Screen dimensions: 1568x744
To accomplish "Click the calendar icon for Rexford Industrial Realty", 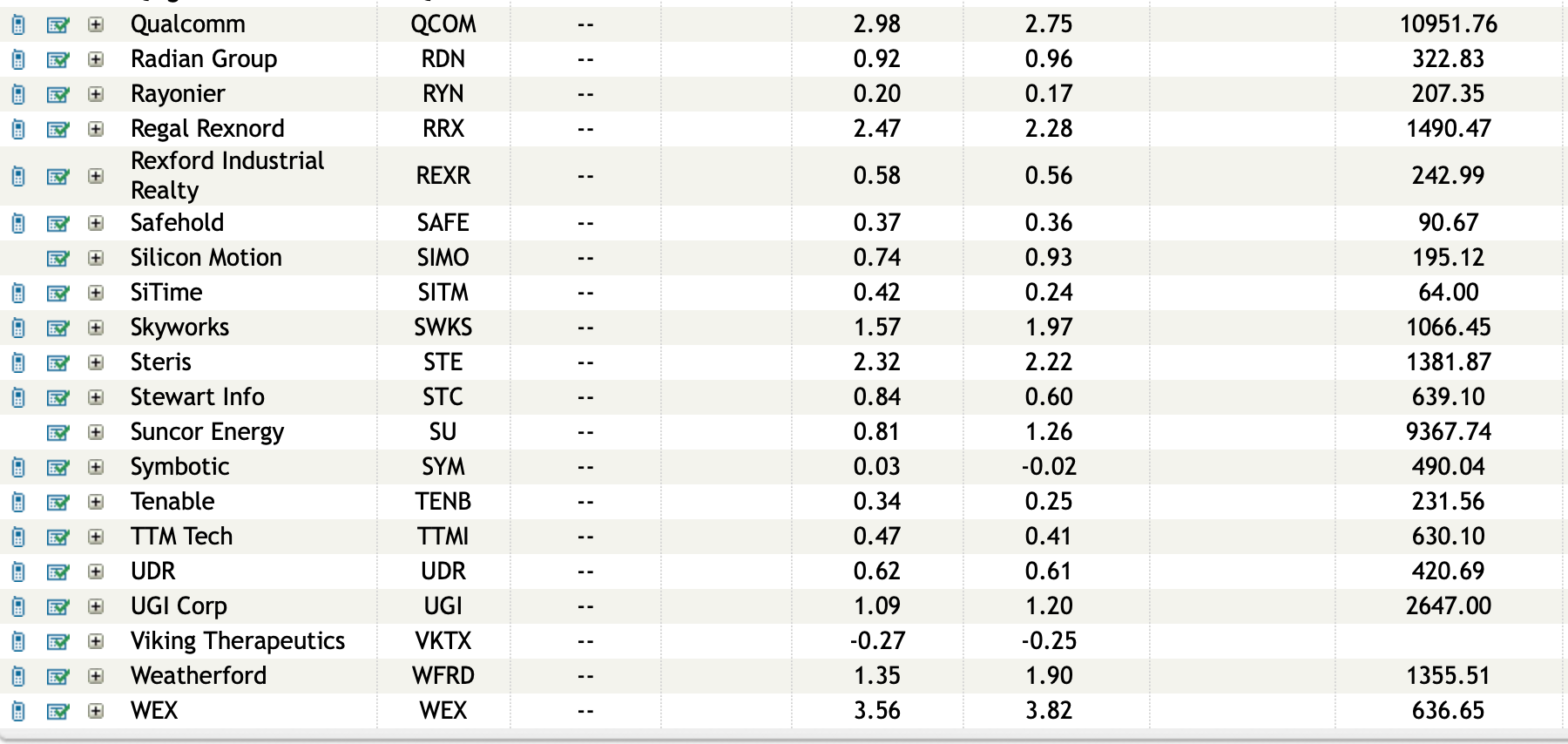I will pos(57,177).
